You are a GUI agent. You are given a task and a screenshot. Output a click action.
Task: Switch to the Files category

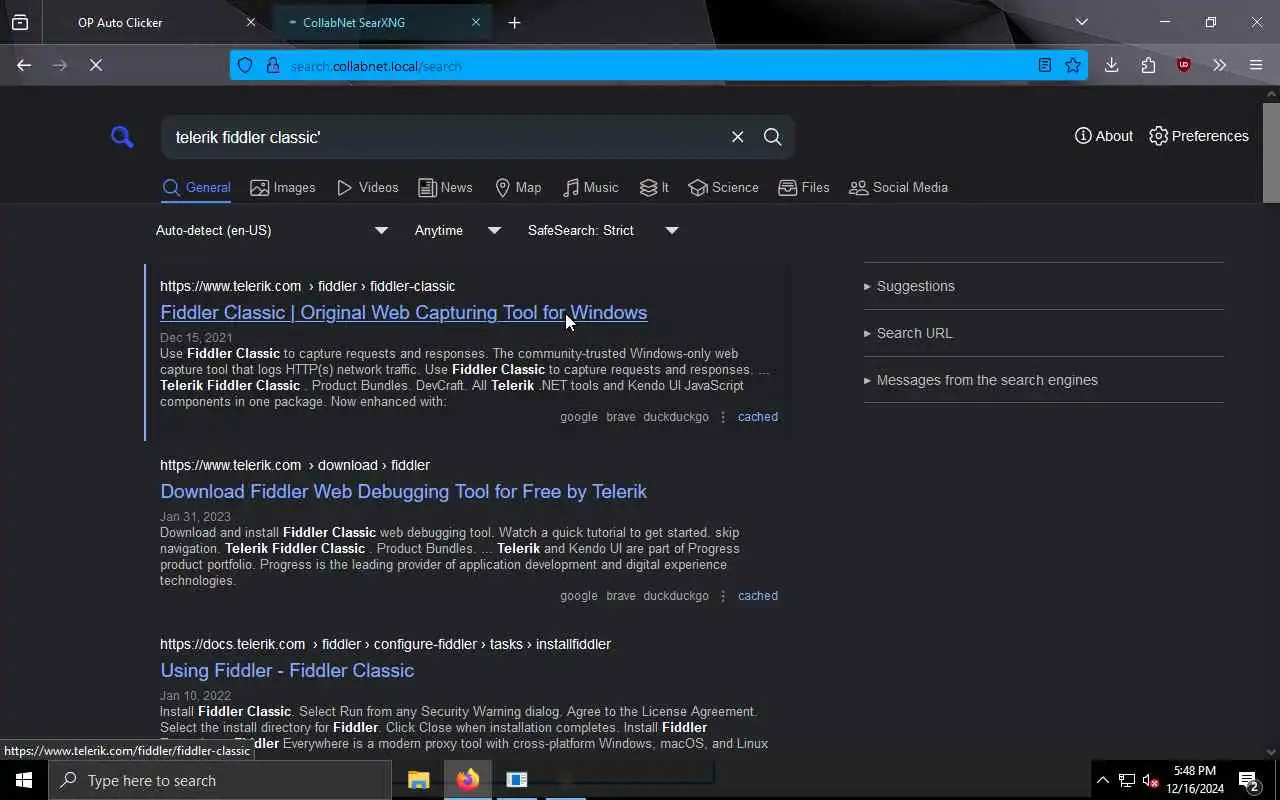click(x=804, y=187)
